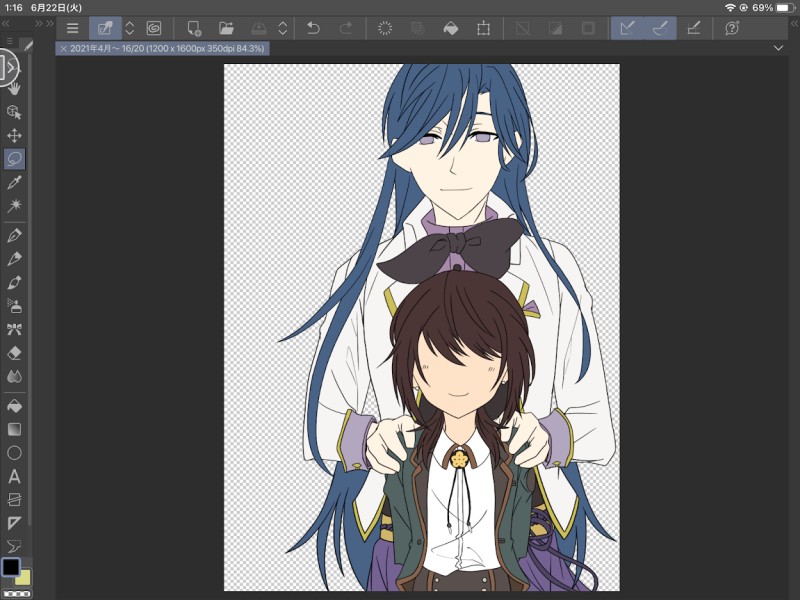Expand right palette dock with double-arrow
The width and height of the screenshot is (800, 600).
794,23
